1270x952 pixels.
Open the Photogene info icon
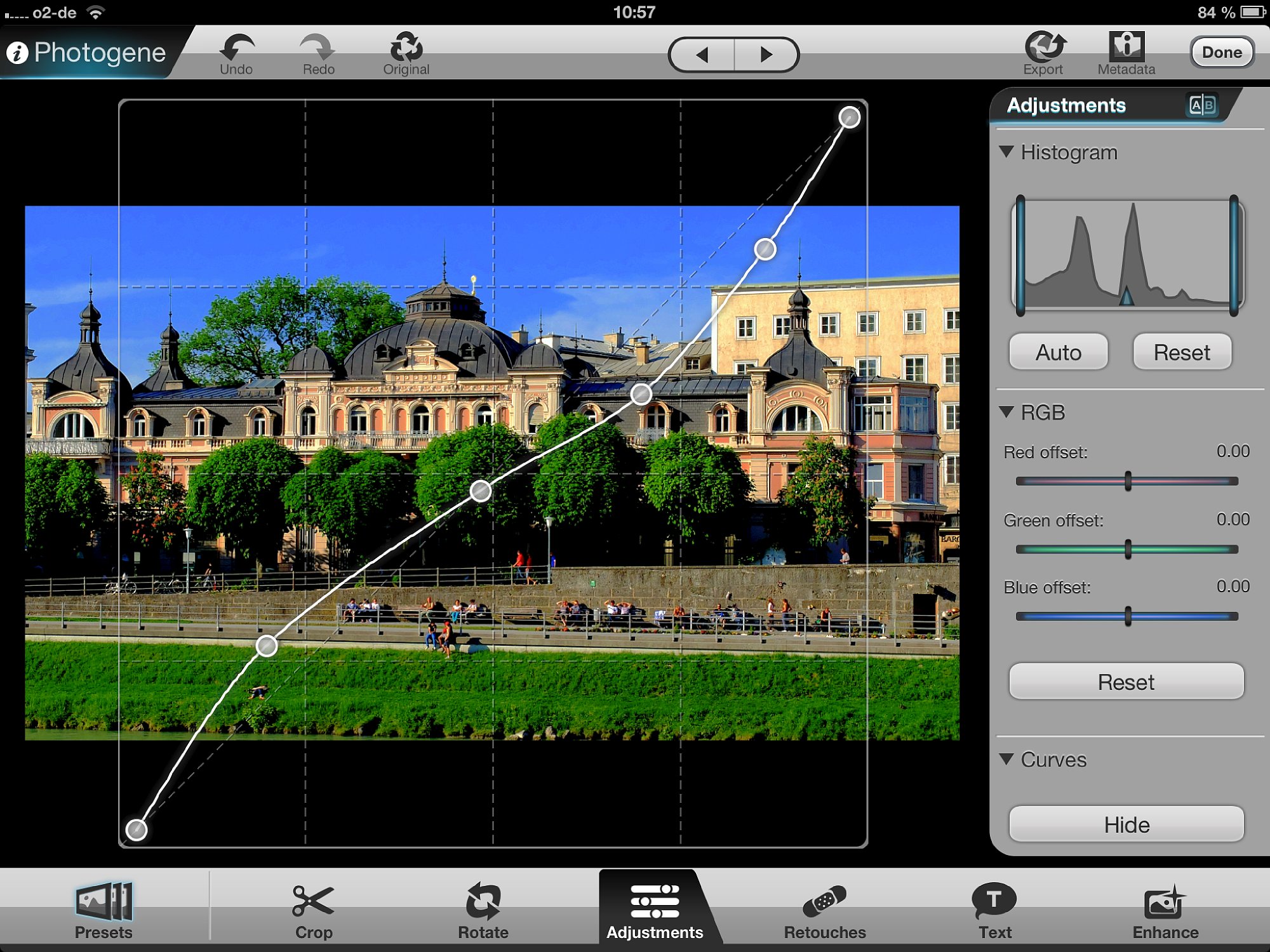(x=17, y=53)
